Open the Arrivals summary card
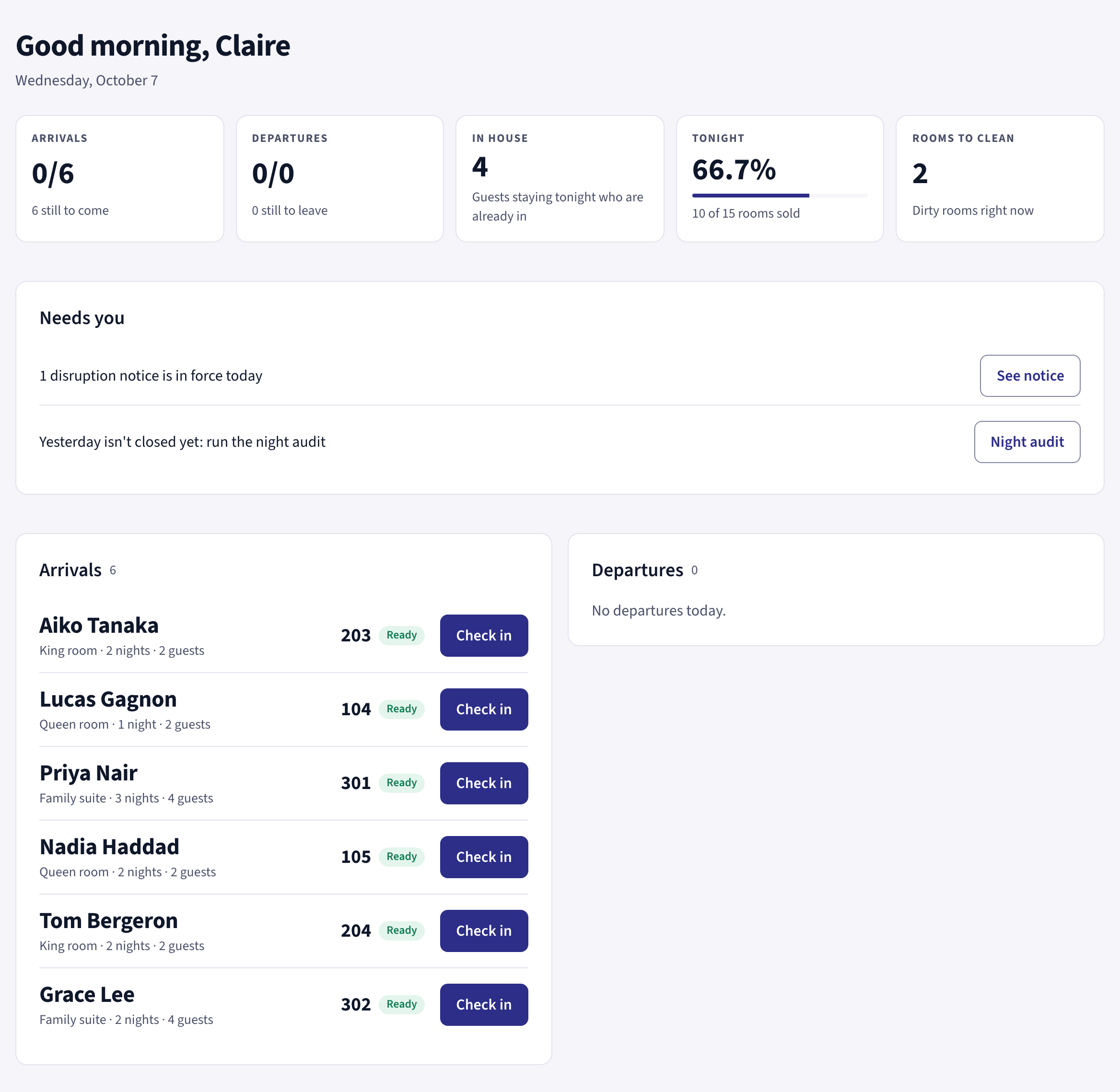The width and height of the screenshot is (1120, 1092). [119, 179]
